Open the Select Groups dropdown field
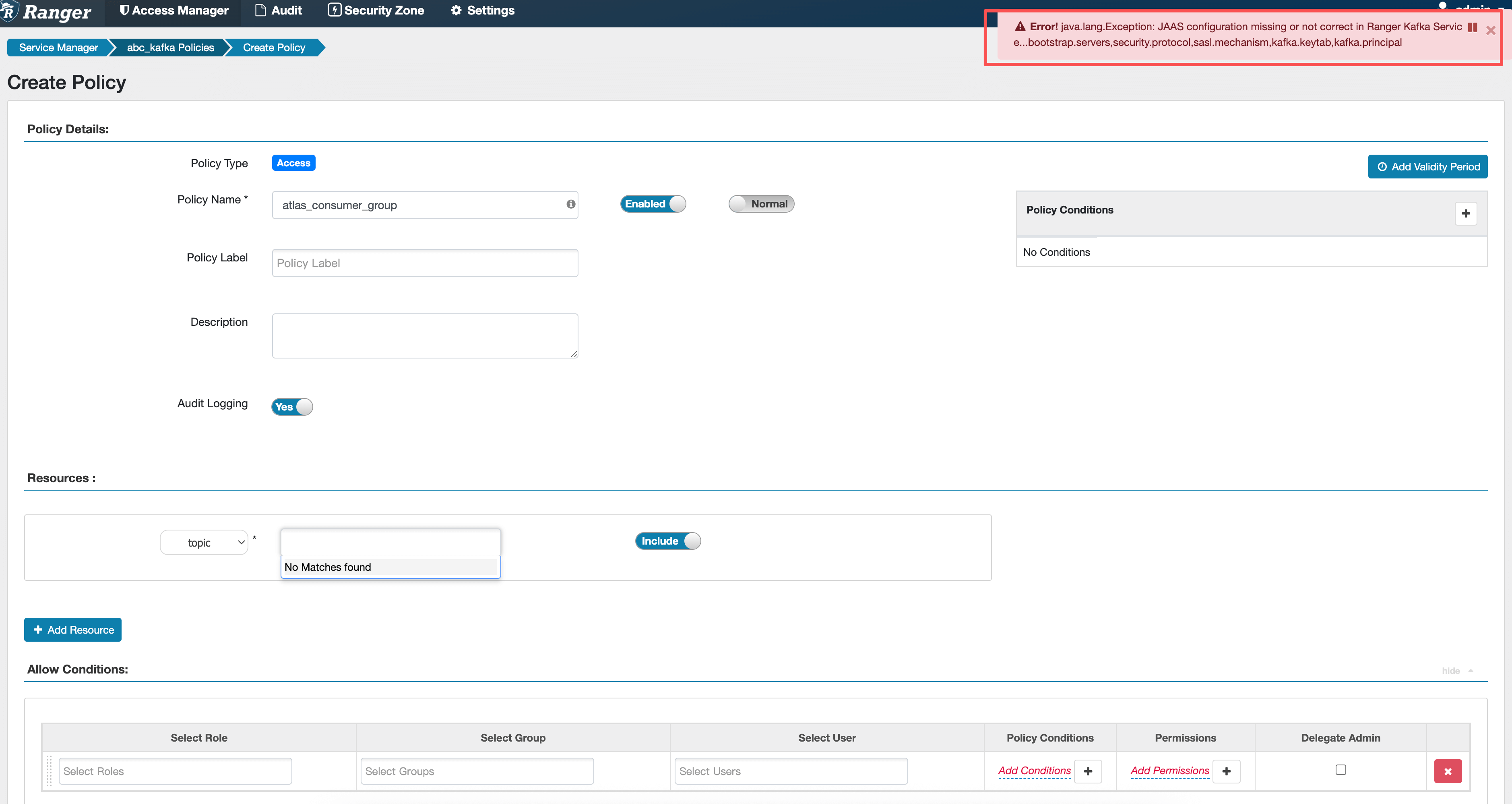This screenshot has height=804, width=1512. pyautogui.click(x=477, y=771)
